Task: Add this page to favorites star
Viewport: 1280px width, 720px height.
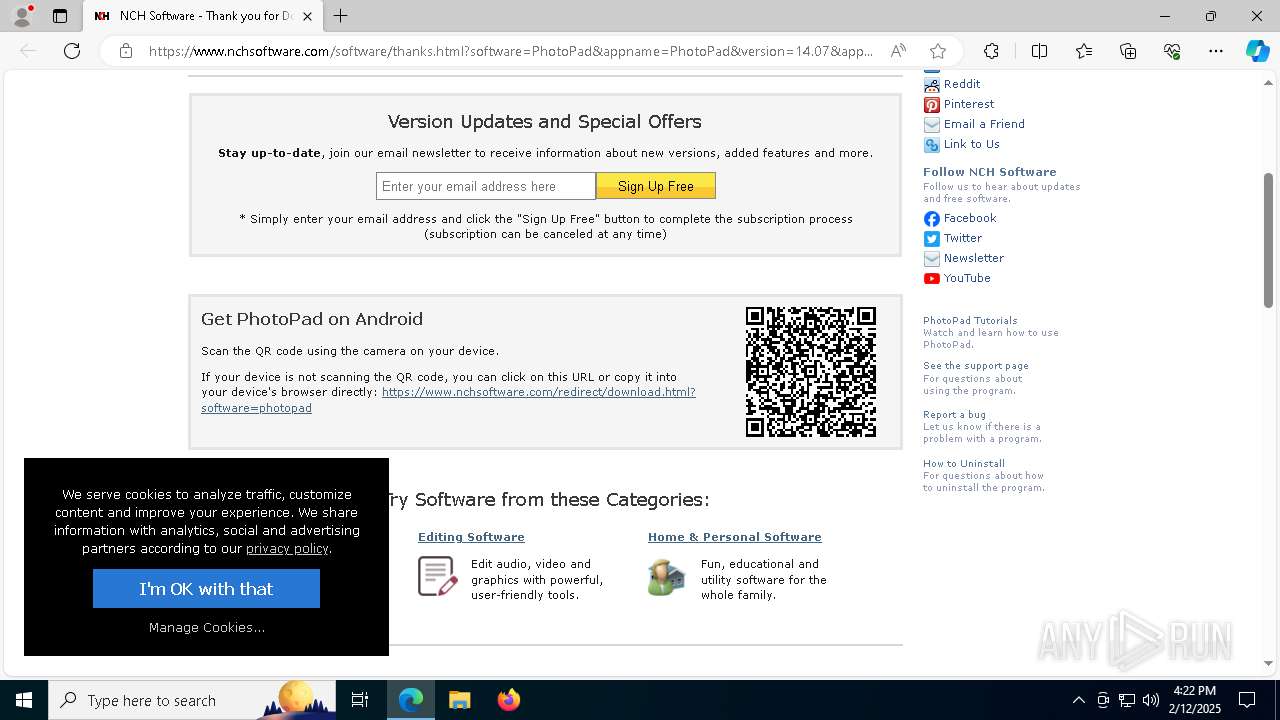Action: [937, 51]
